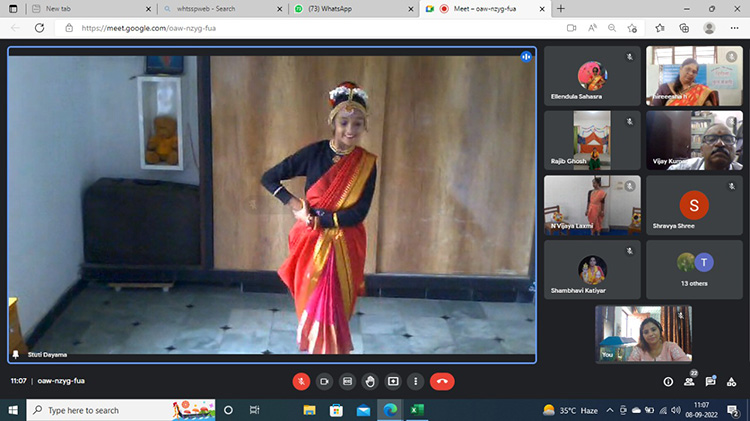Open the chat with everyone panel
The height and width of the screenshot is (421, 750).
(x=710, y=381)
